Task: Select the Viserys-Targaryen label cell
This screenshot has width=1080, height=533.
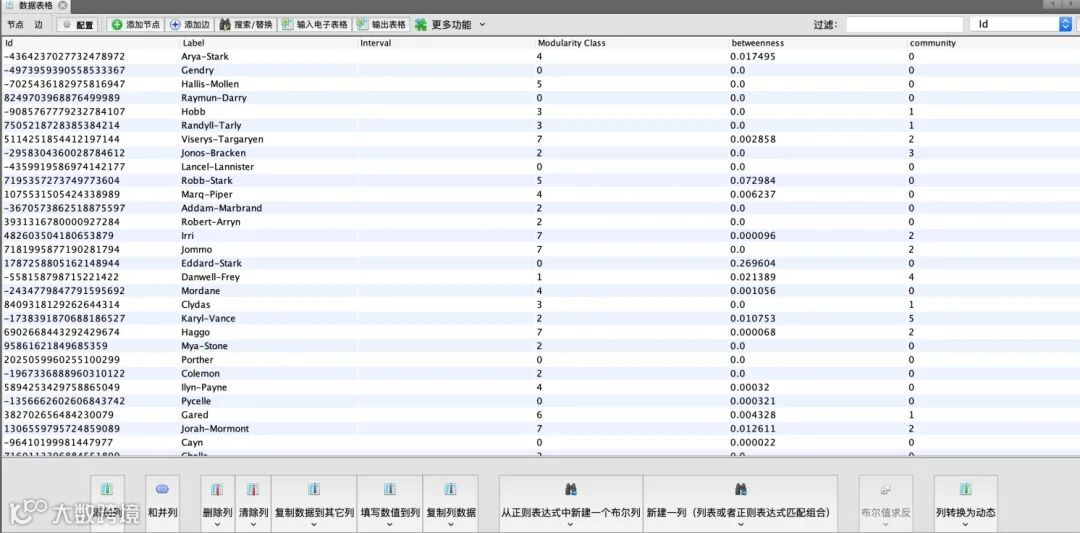Action: tap(222, 139)
